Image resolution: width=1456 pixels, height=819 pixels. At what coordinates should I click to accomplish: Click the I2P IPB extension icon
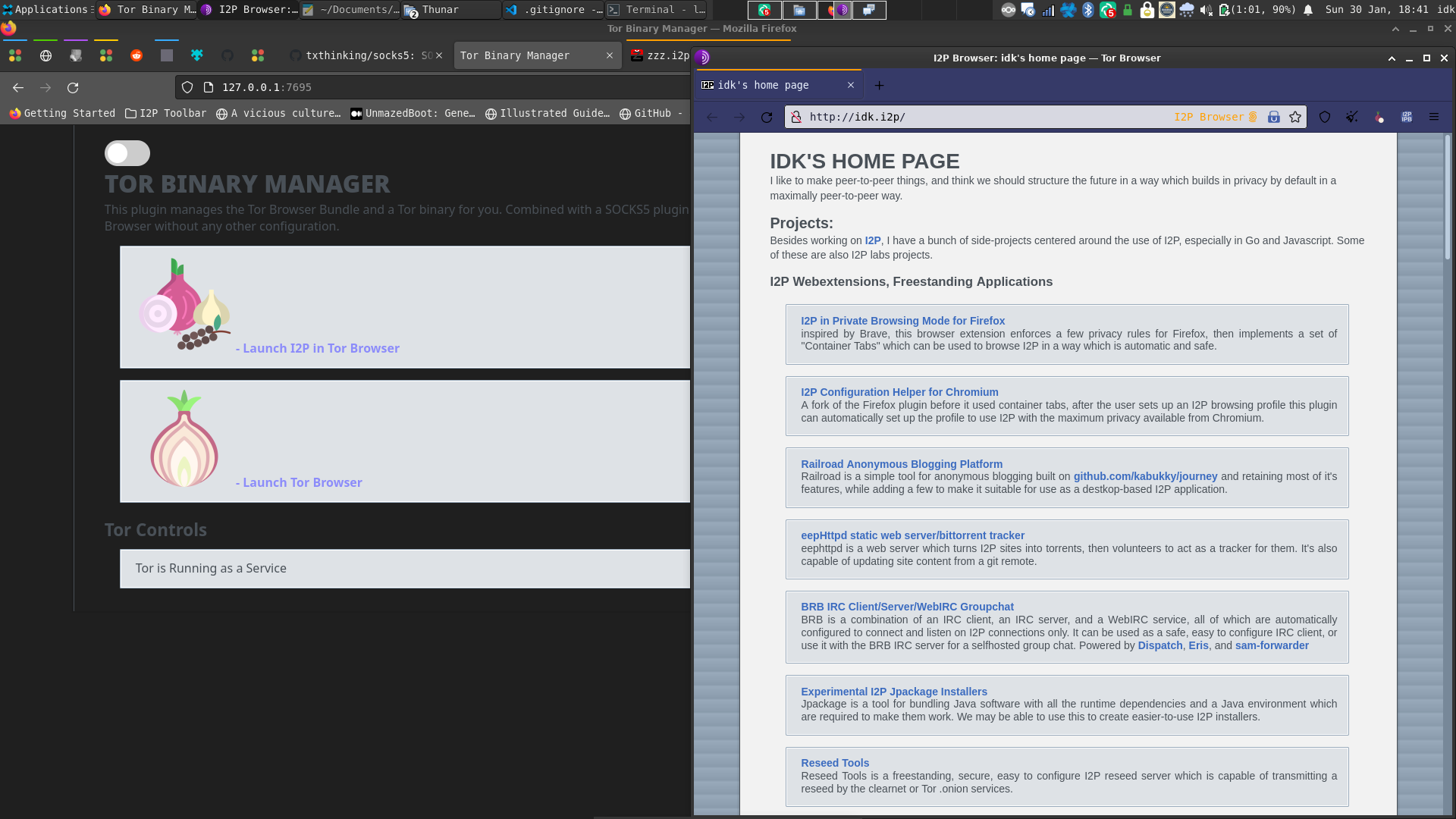(x=1407, y=117)
